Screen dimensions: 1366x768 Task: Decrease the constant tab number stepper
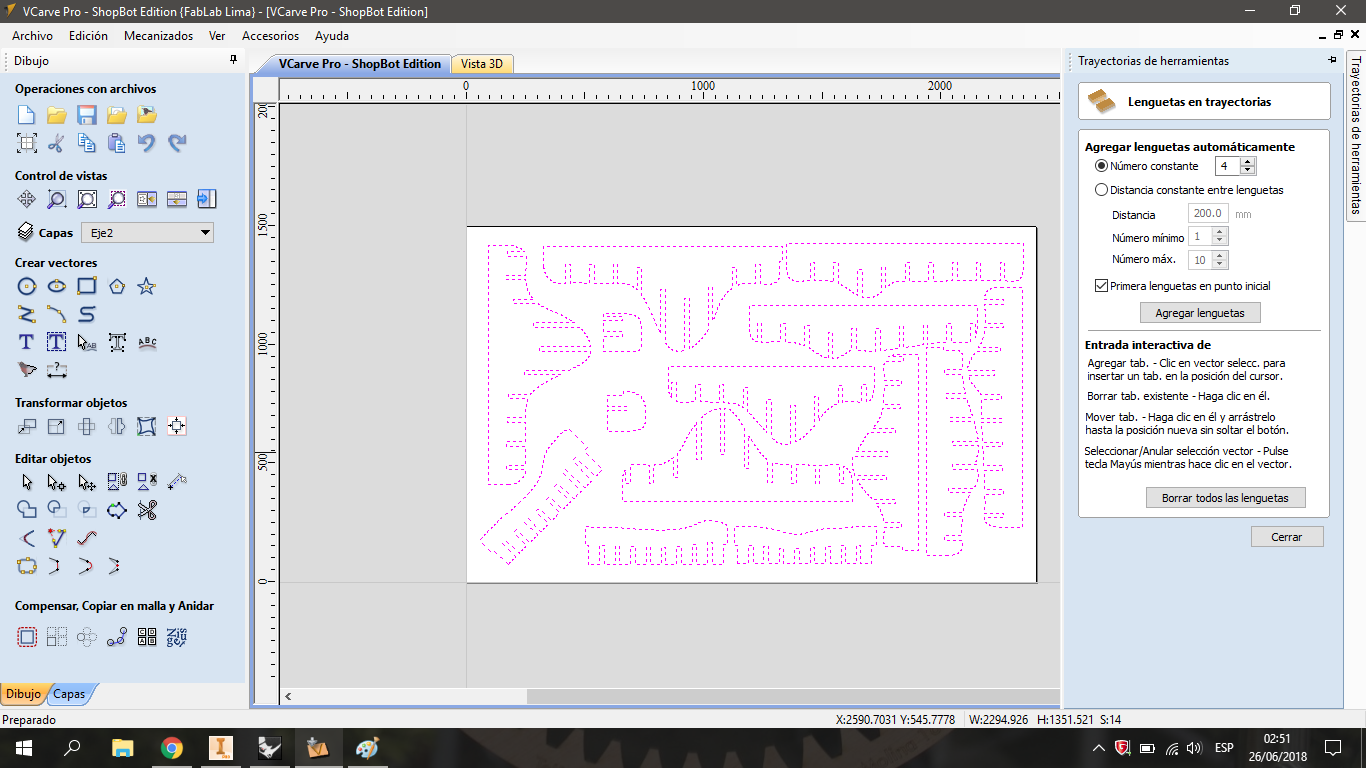(1247, 171)
